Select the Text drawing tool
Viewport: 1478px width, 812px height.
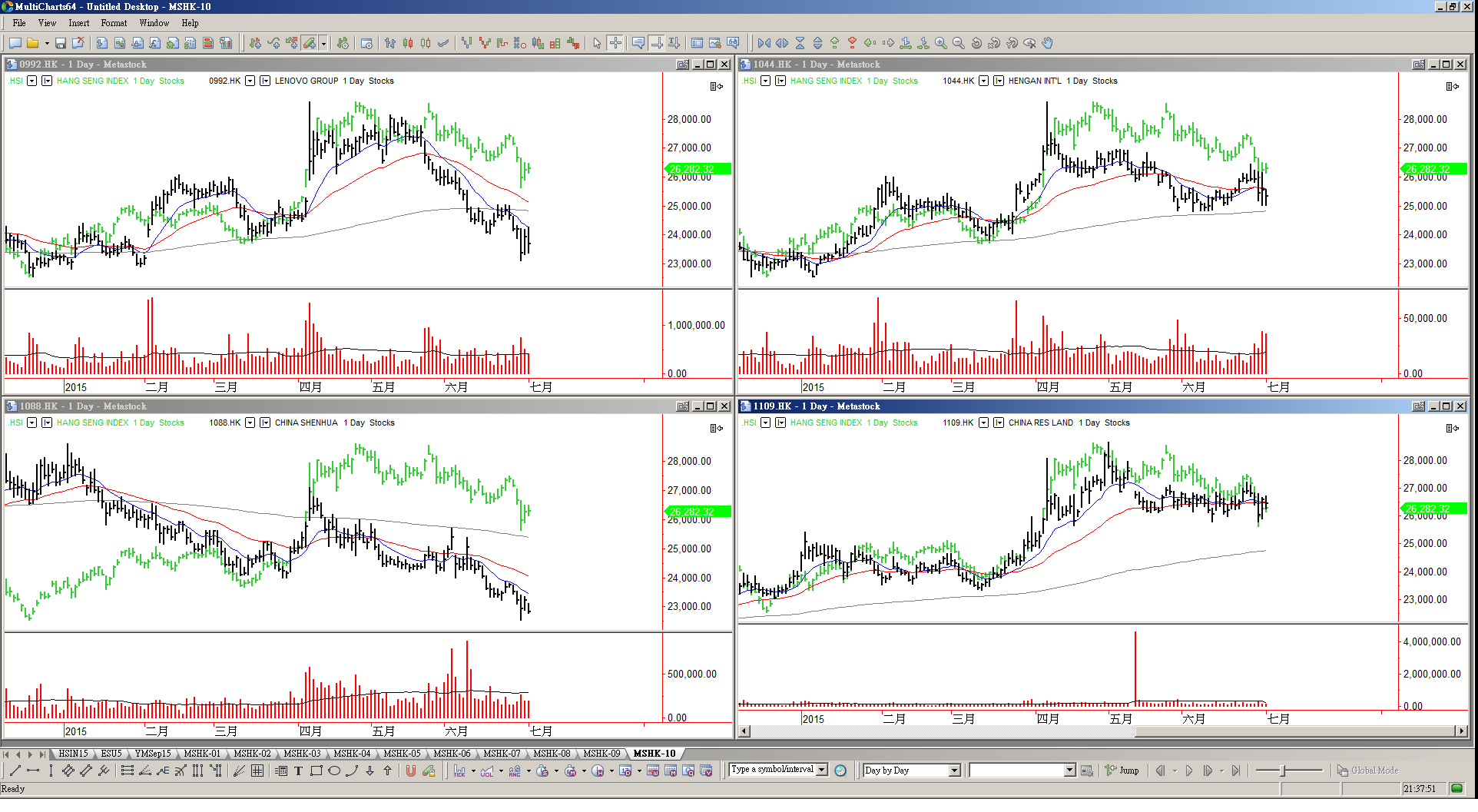(298, 771)
